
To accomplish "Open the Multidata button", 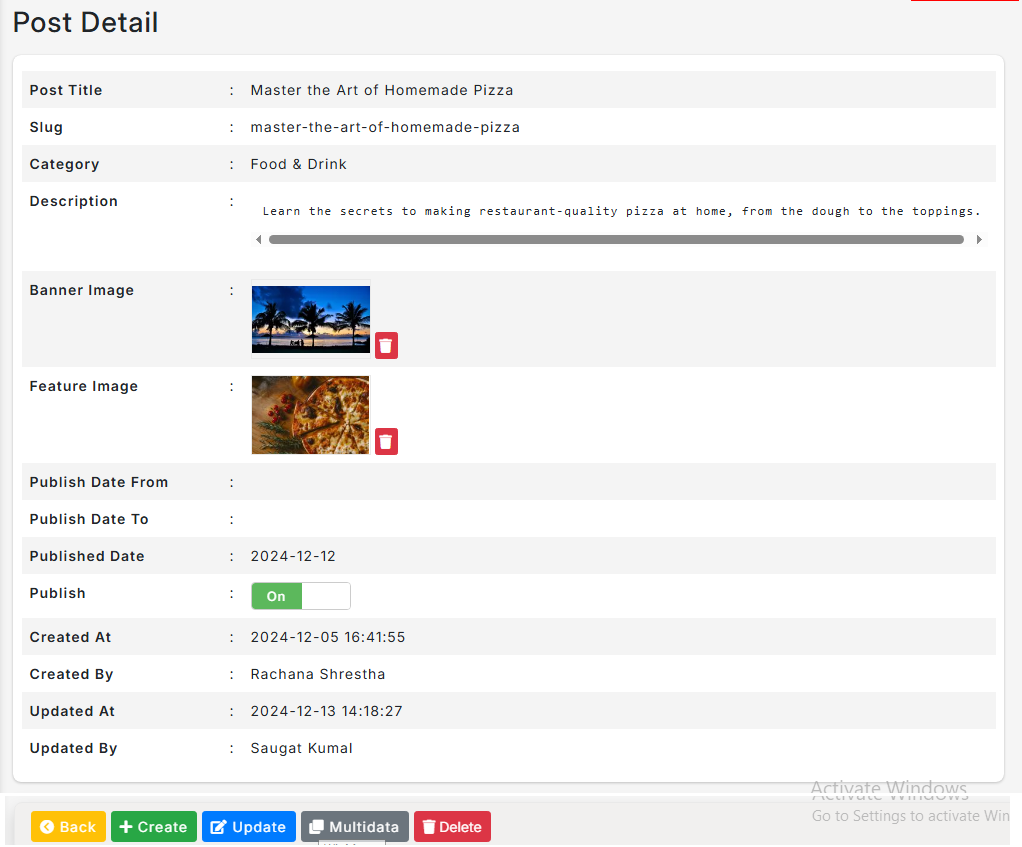I will 355,827.
